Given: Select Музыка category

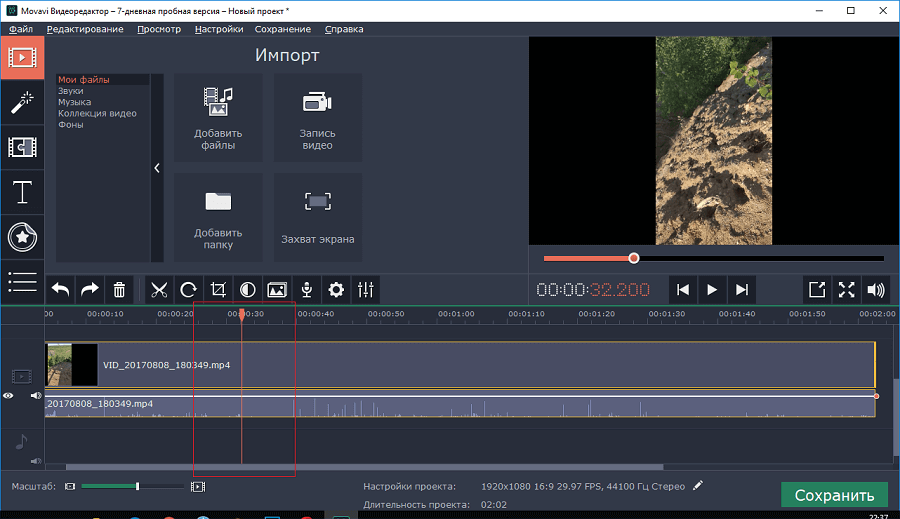Looking at the screenshot, I should 74,102.
